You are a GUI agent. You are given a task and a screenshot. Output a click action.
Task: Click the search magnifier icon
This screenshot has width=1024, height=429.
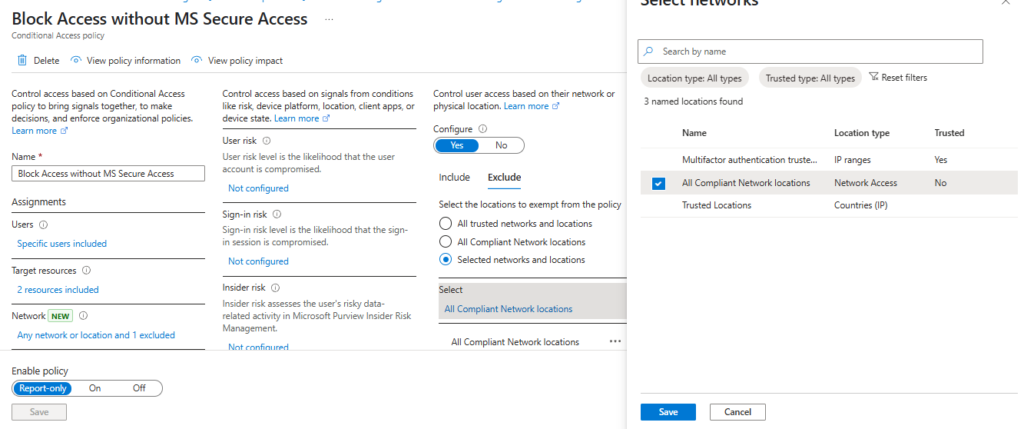pos(648,51)
